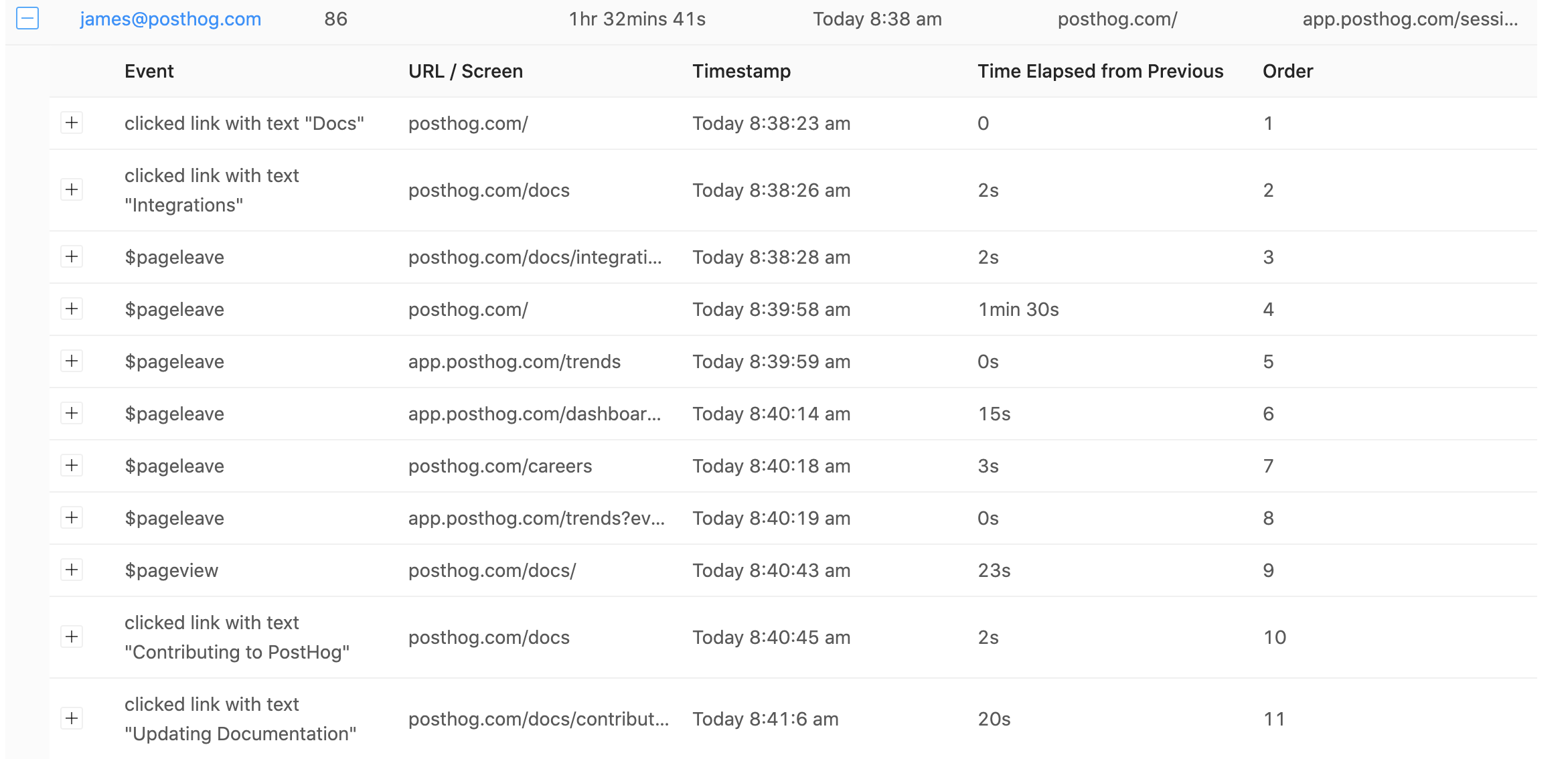This screenshot has width=1568, height=759.
Task: Click the Event column header
Action: (149, 71)
